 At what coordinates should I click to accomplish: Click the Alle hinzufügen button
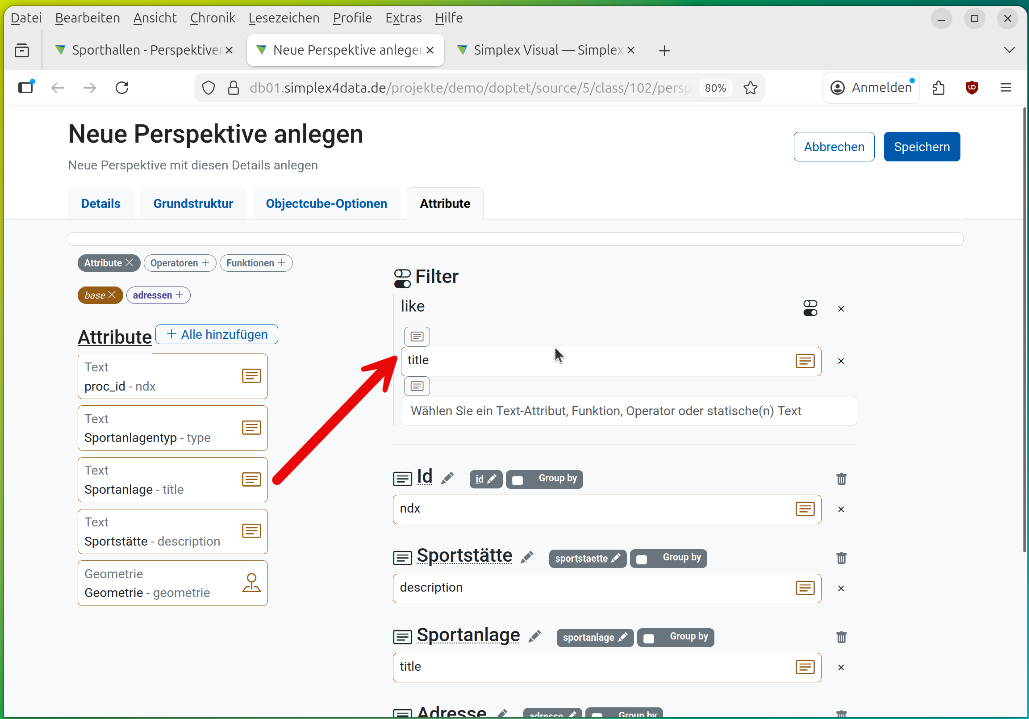217,335
